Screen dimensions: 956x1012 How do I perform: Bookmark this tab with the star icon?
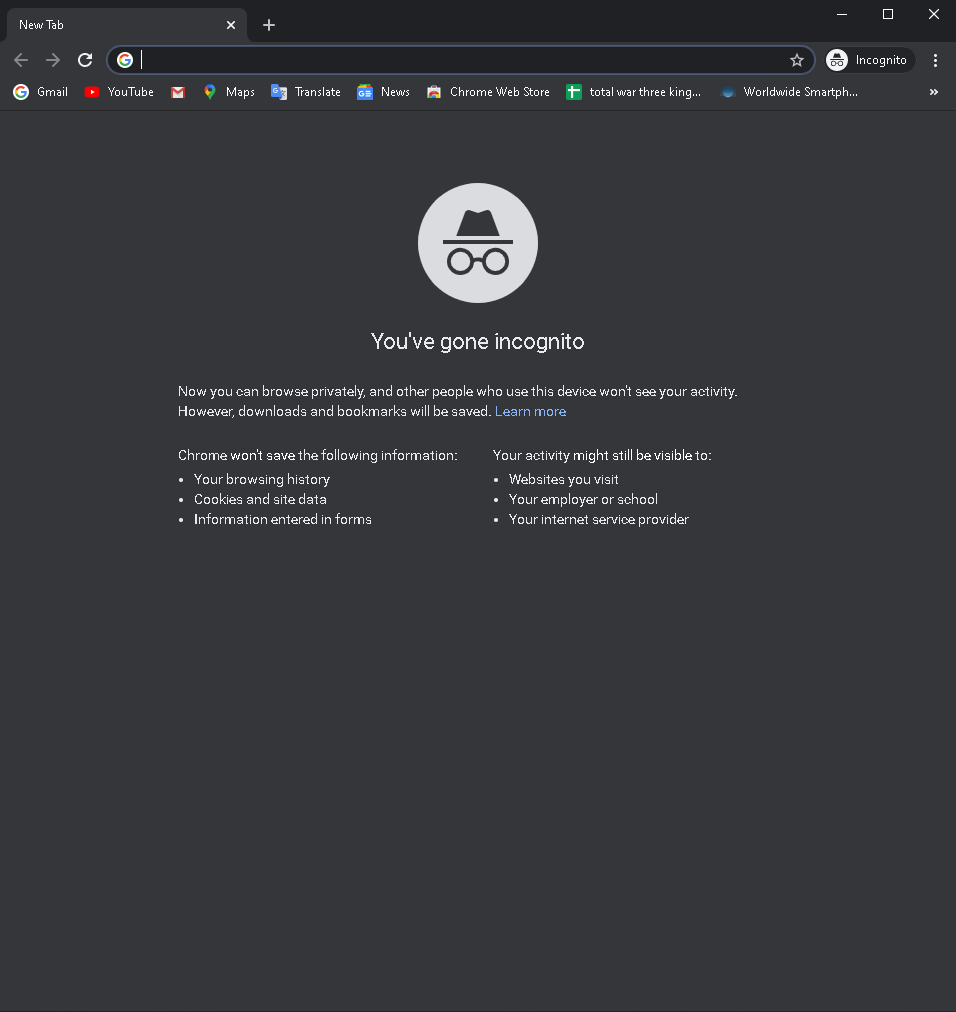[x=797, y=60]
